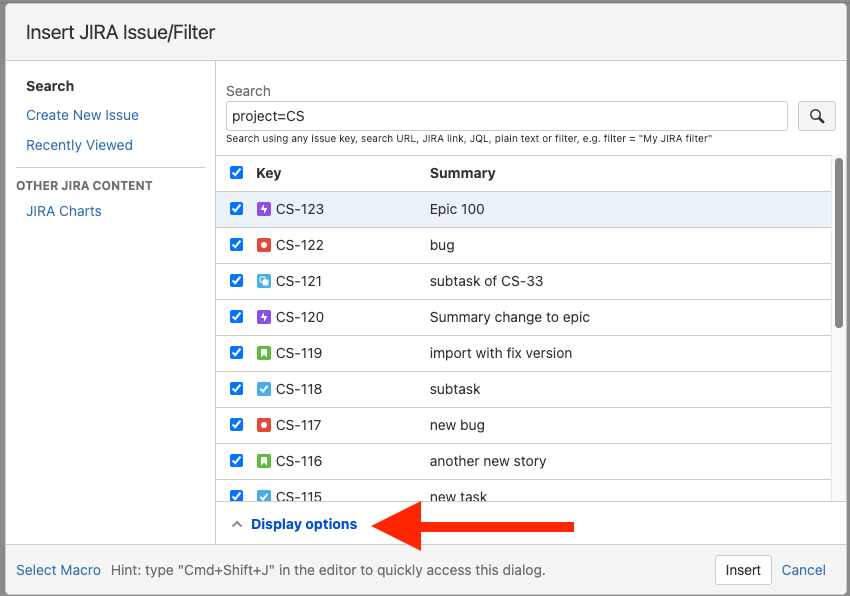Click the red bug icon for CS-122
Image resolution: width=850 pixels, height=596 pixels.
tap(264, 245)
